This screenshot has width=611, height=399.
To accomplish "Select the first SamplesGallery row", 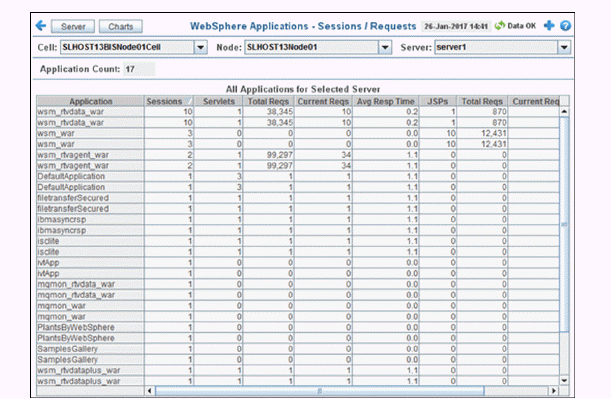I will (x=298, y=349).
